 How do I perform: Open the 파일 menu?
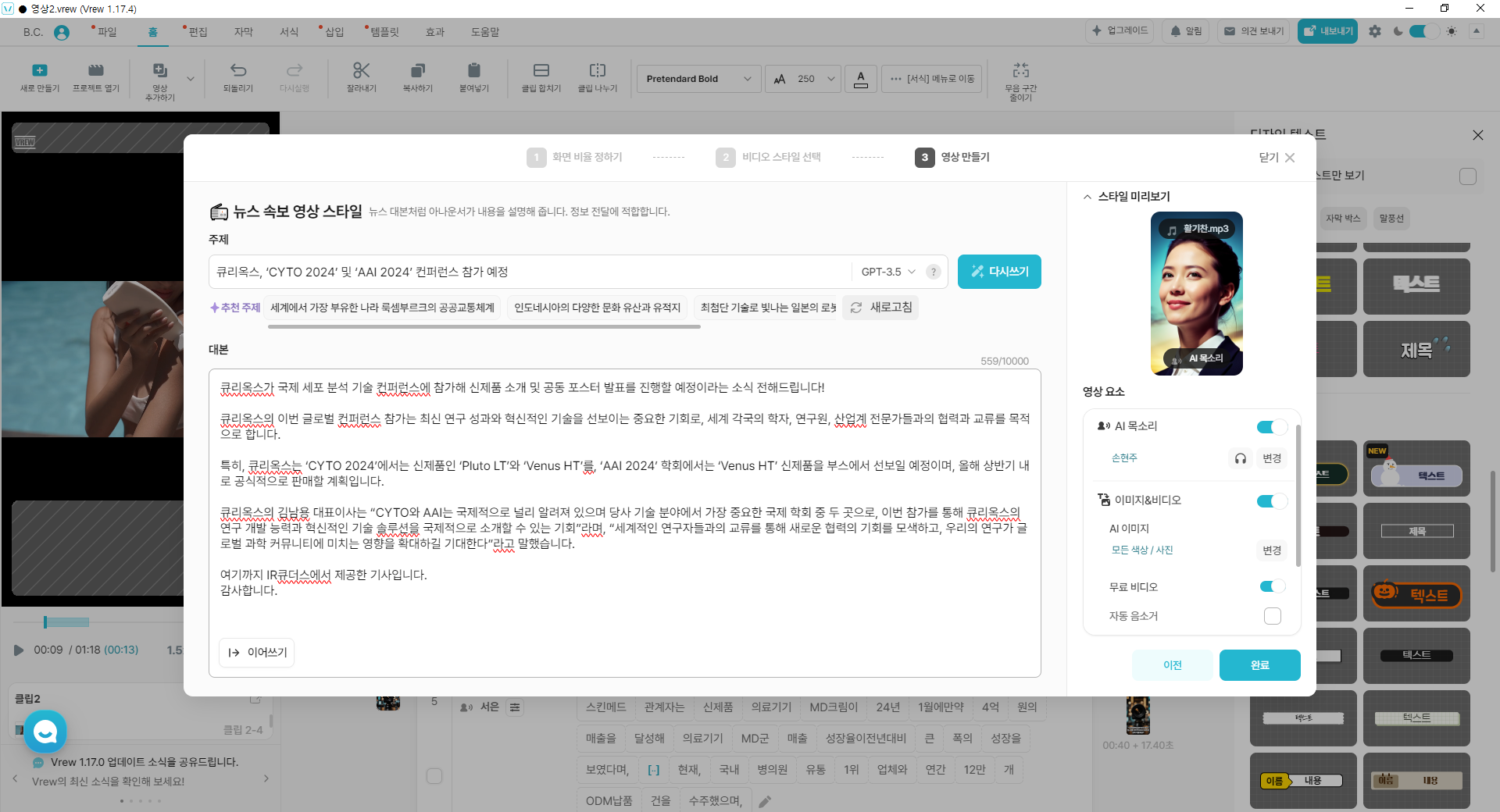click(x=106, y=32)
